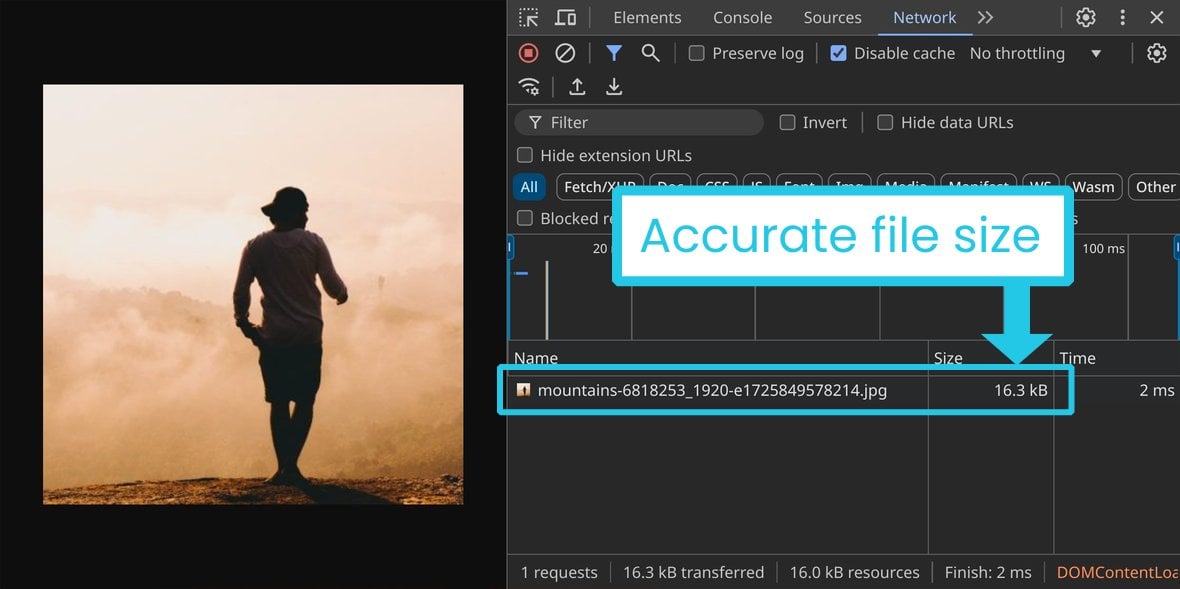1180x589 pixels.
Task: Click inside the Filter input field
Action: (640, 122)
